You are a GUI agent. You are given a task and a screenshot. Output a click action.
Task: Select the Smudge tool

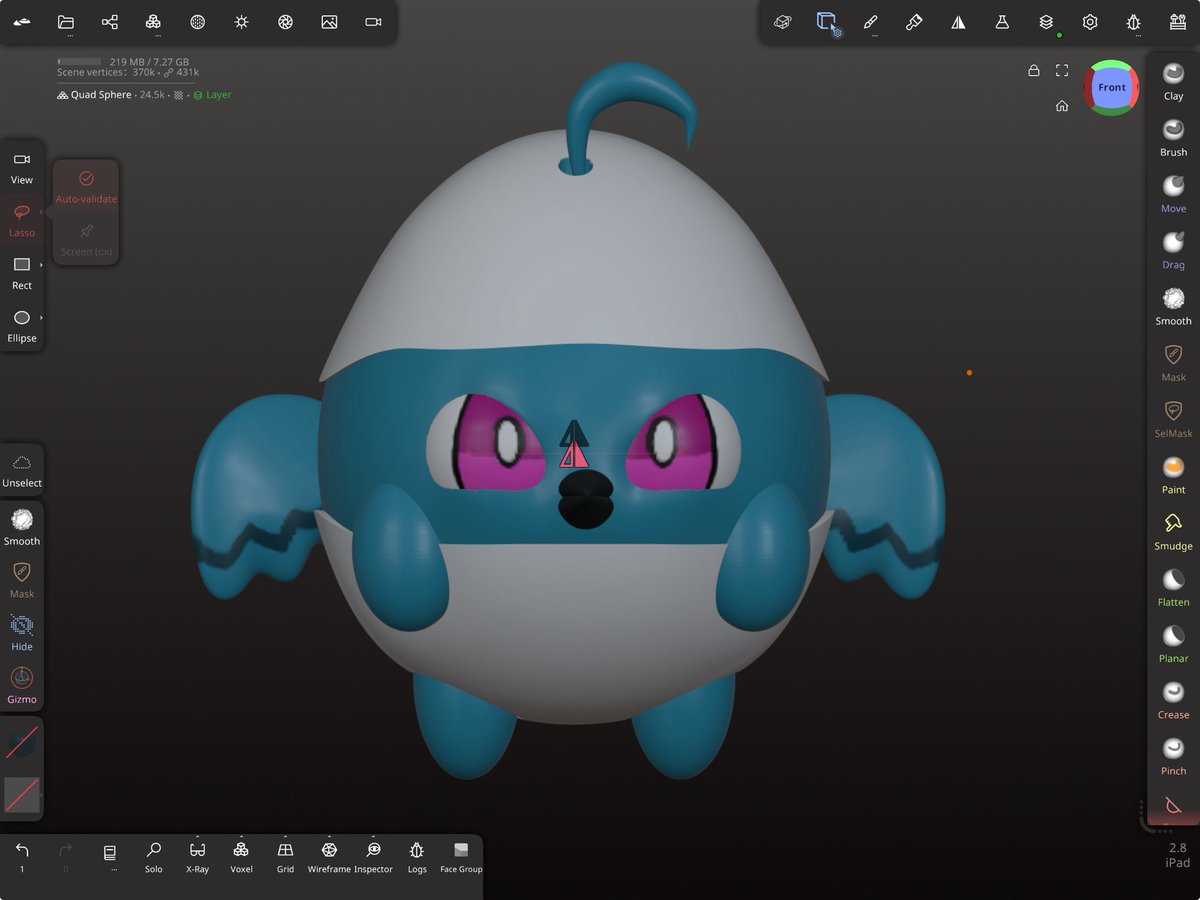1173,531
